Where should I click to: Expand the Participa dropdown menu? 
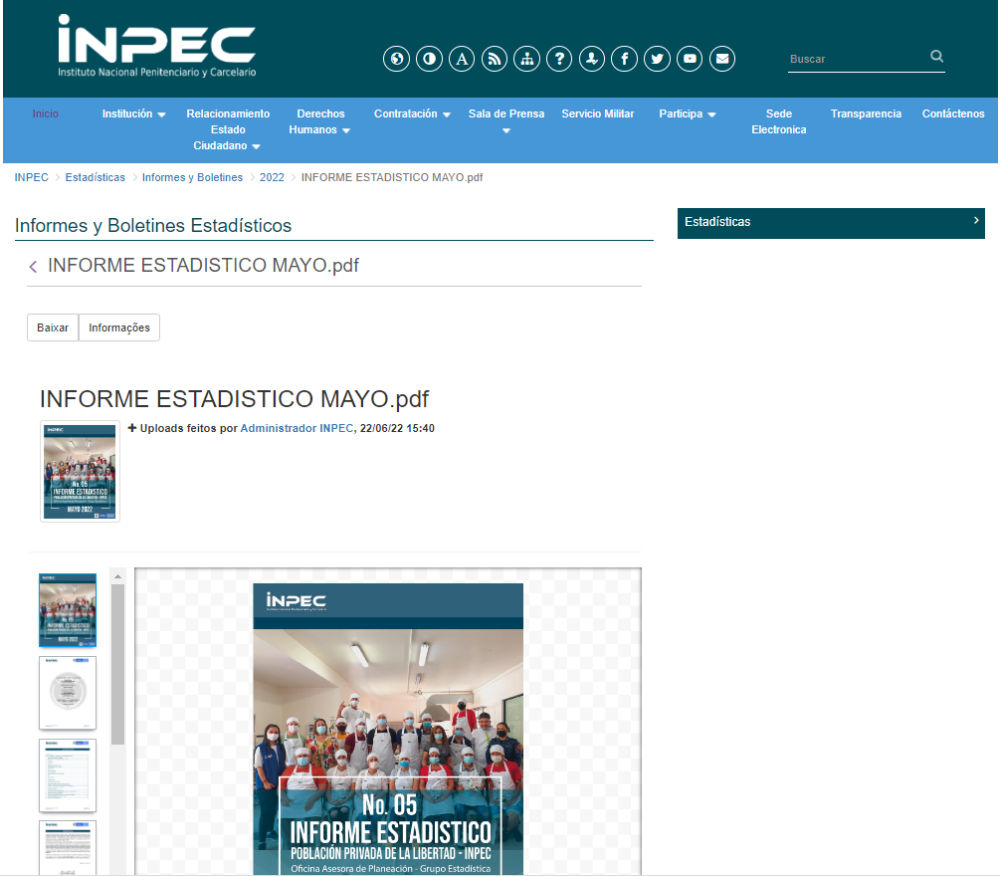[687, 114]
